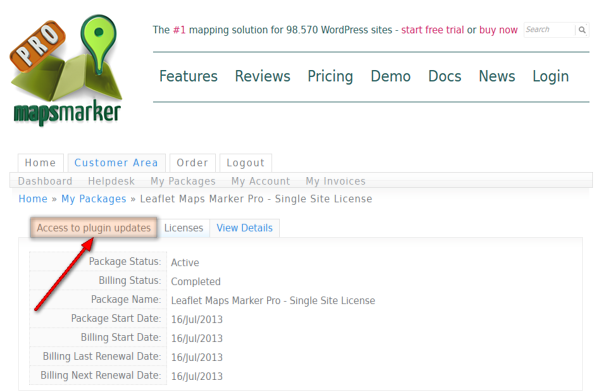Open the Reviews menu item
This screenshot has height=392, width=600.
[262, 76]
